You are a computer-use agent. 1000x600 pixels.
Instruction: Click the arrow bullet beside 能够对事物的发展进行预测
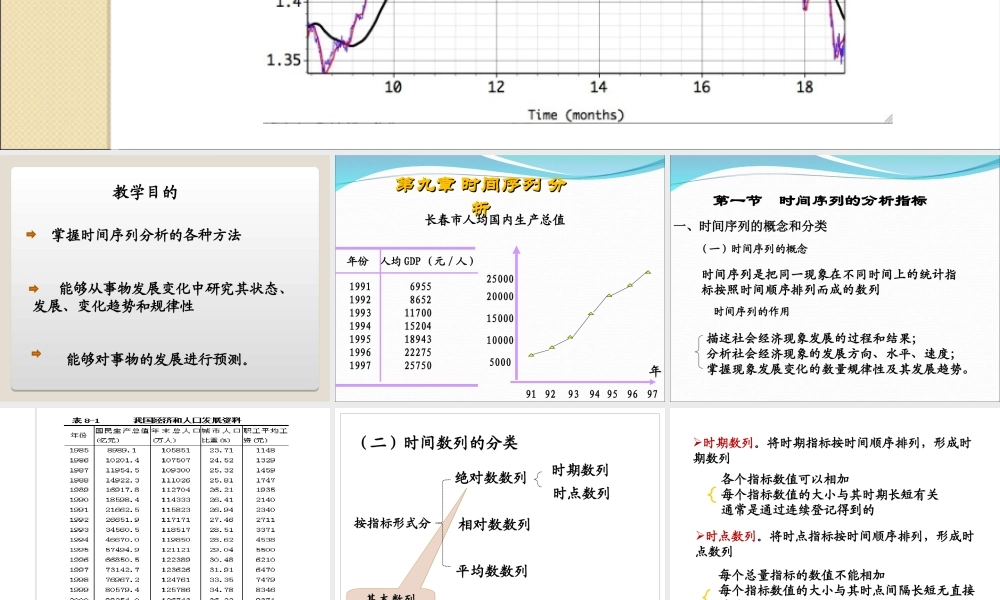(x=37, y=355)
